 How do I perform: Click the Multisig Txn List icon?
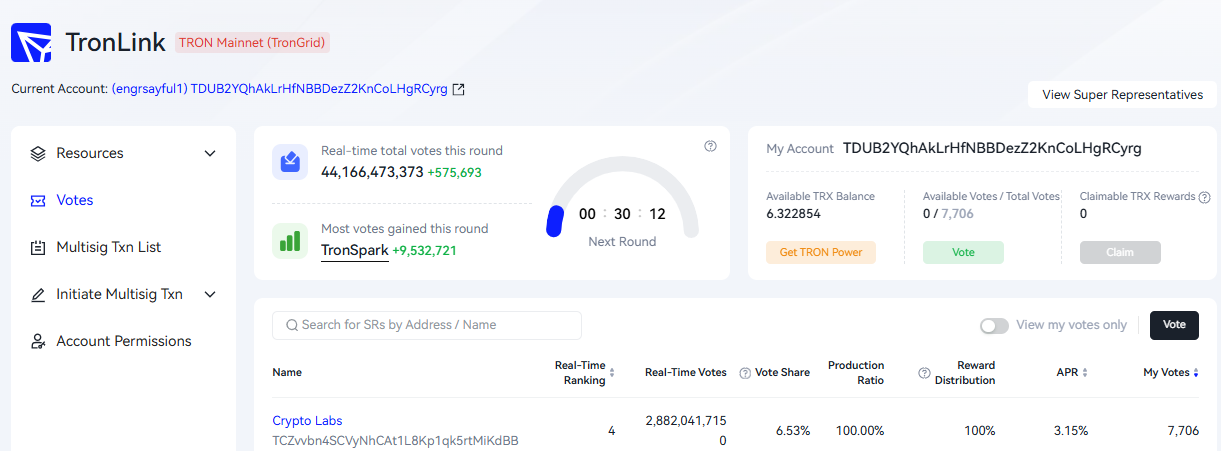pyautogui.click(x=38, y=247)
